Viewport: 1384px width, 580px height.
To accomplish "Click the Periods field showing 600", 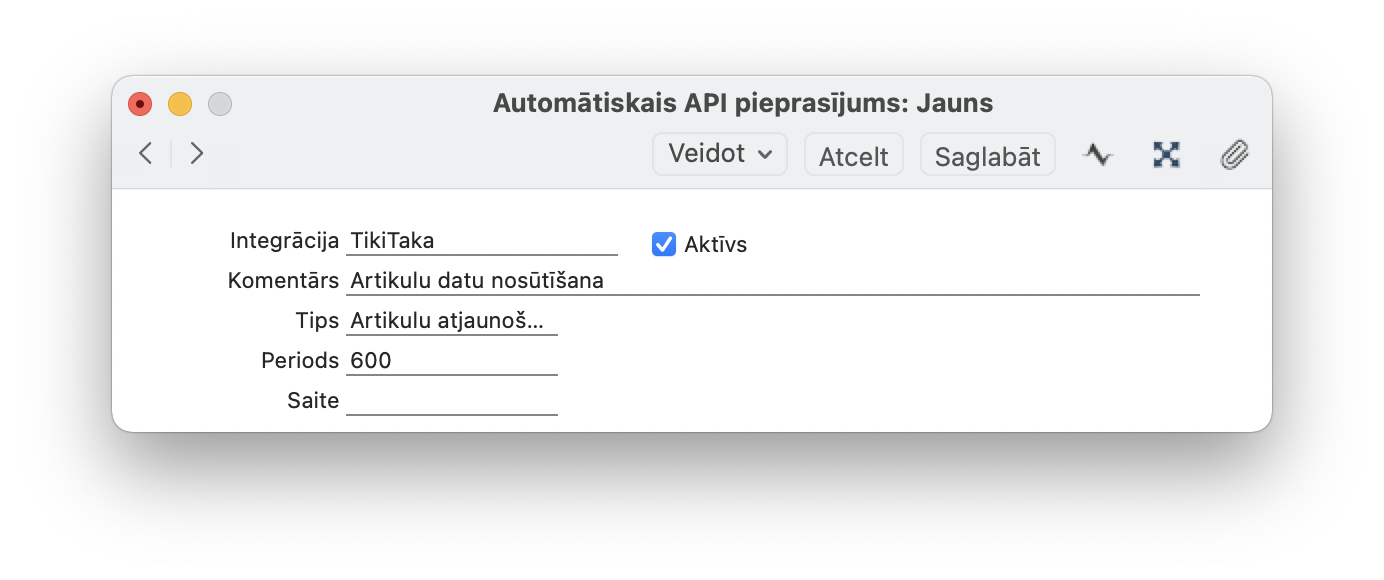I will tap(451, 361).
